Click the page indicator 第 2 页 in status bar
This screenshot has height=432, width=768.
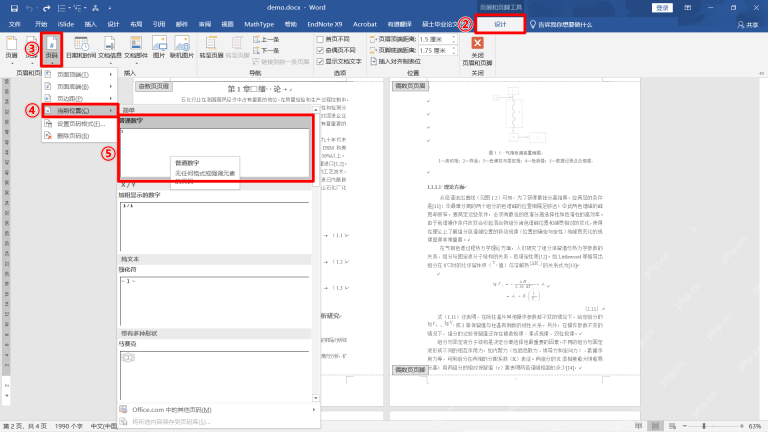coord(25,426)
